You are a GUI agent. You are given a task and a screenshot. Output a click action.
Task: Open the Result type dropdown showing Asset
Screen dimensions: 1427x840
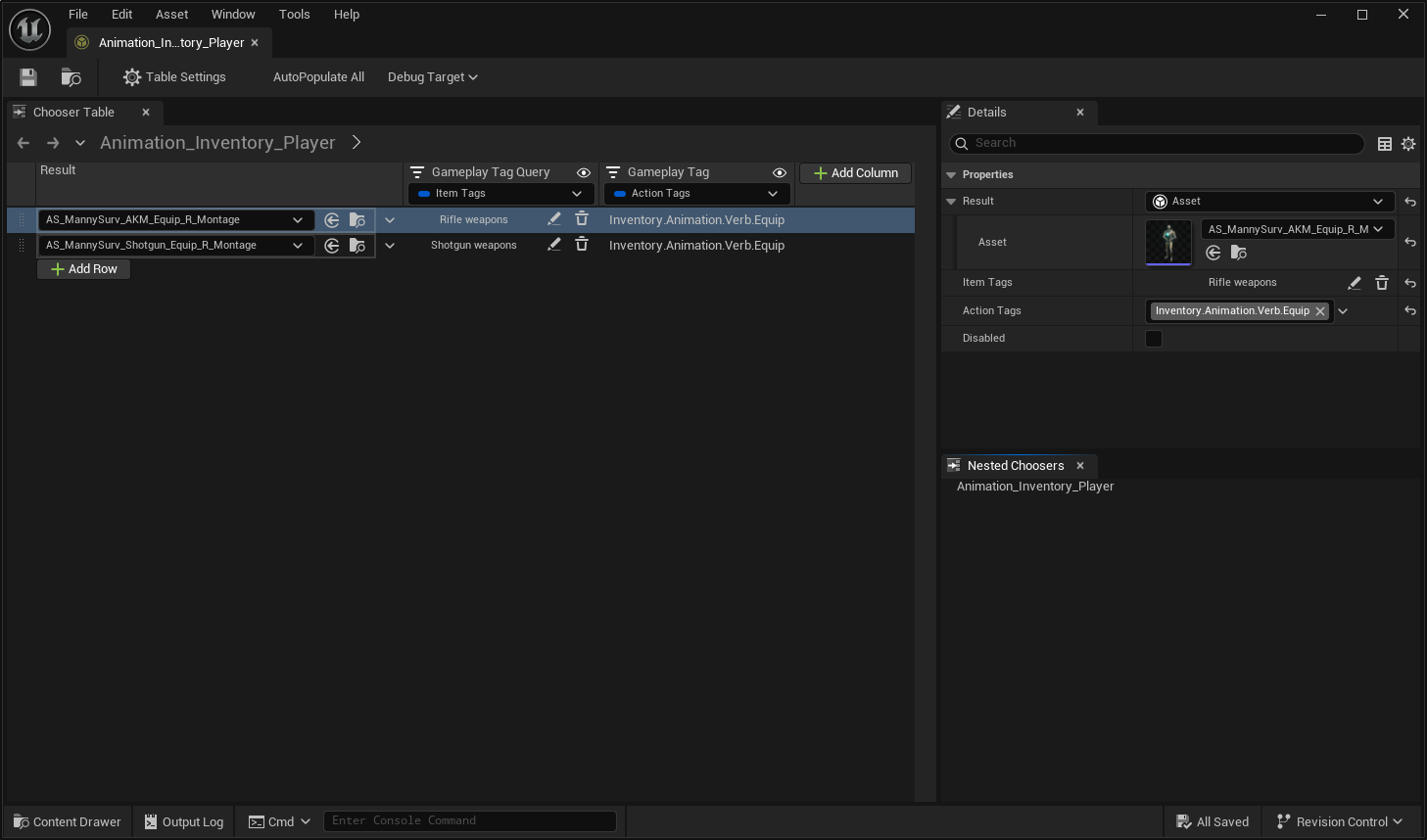pyautogui.click(x=1269, y=201)
